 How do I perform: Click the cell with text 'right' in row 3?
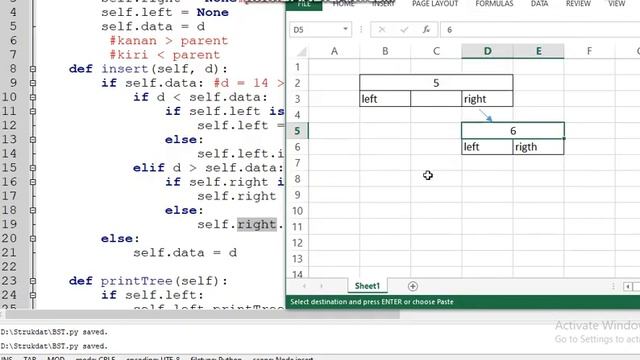tap(487, 99)
